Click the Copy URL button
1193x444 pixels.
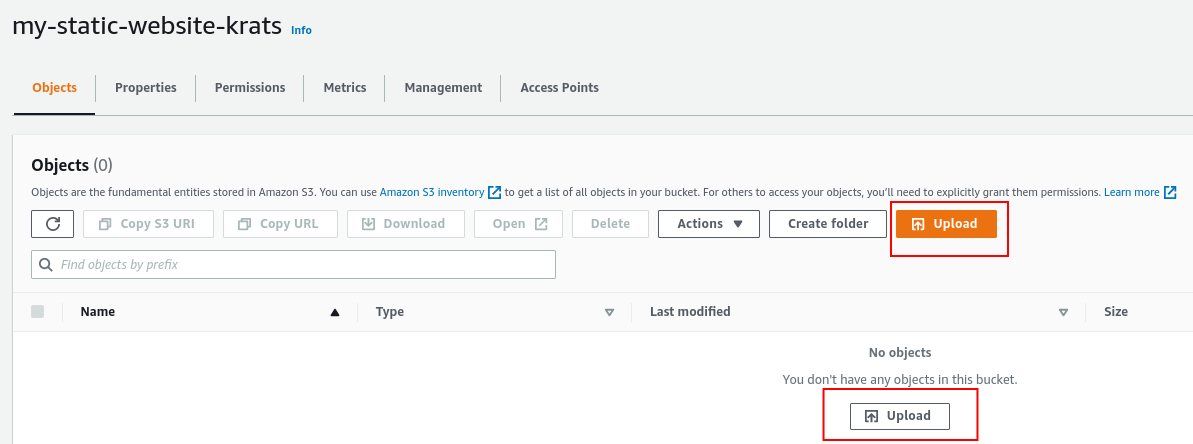coord(280,223)
